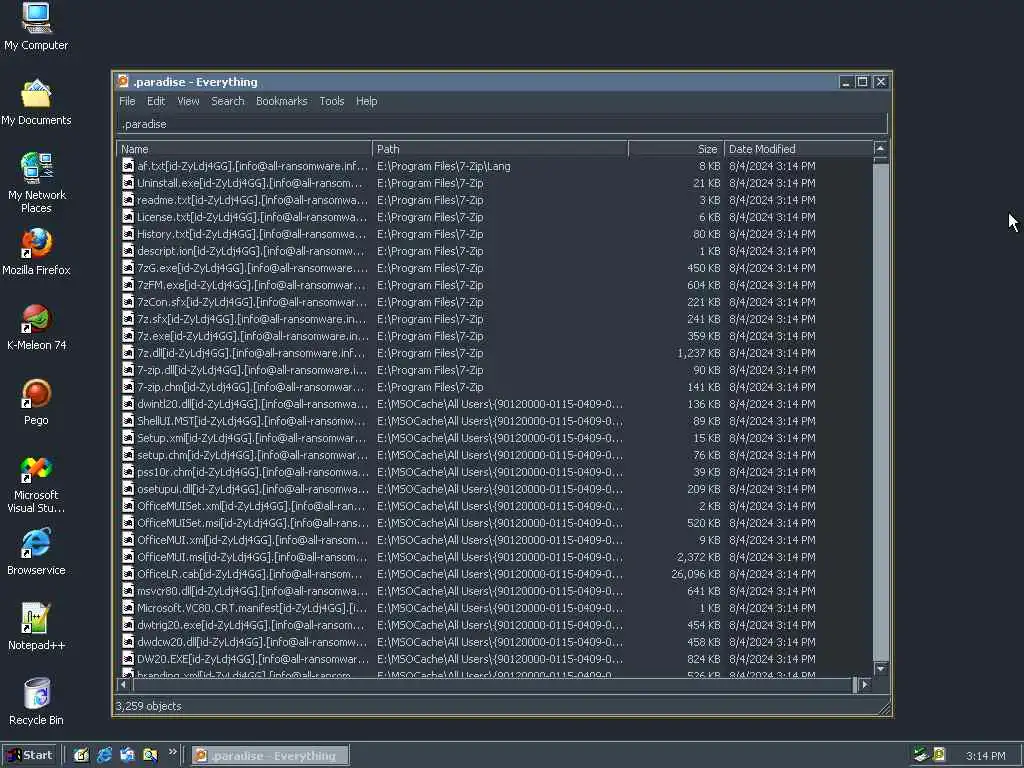
Task: Open the View menu
Action: [x=188, y=101]
